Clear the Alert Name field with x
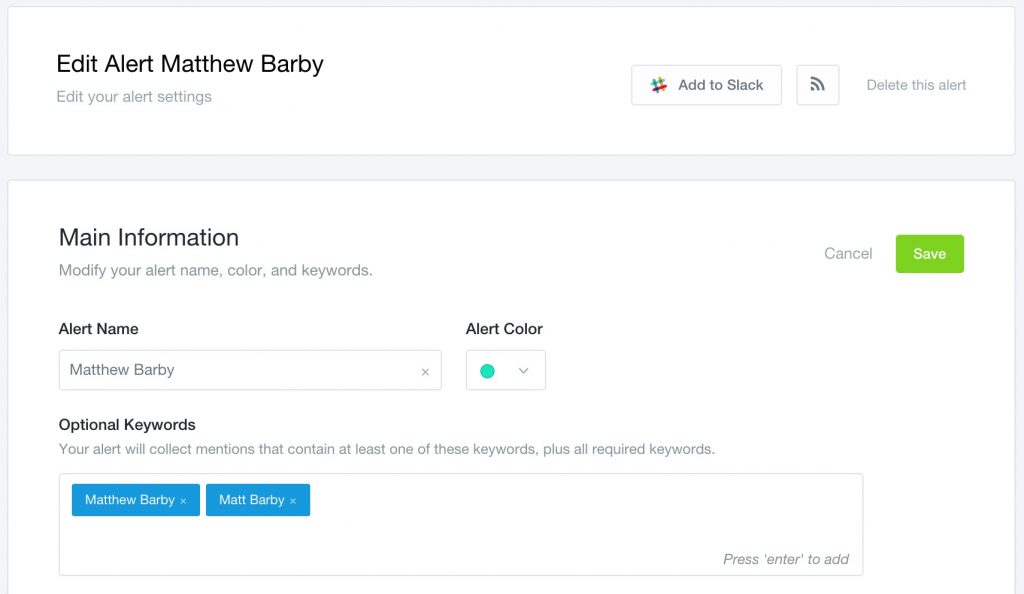Image resolution: width=1024 pixels, height=594 pixels. tap(425, 372)
